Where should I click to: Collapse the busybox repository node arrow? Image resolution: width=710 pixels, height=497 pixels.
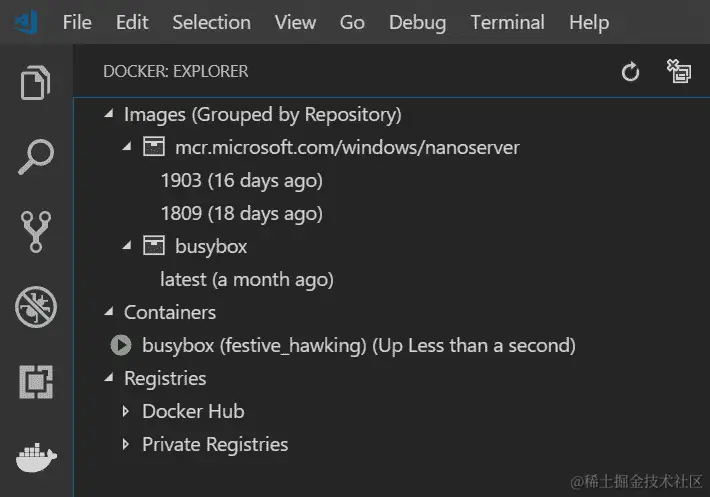pos(127,246)
